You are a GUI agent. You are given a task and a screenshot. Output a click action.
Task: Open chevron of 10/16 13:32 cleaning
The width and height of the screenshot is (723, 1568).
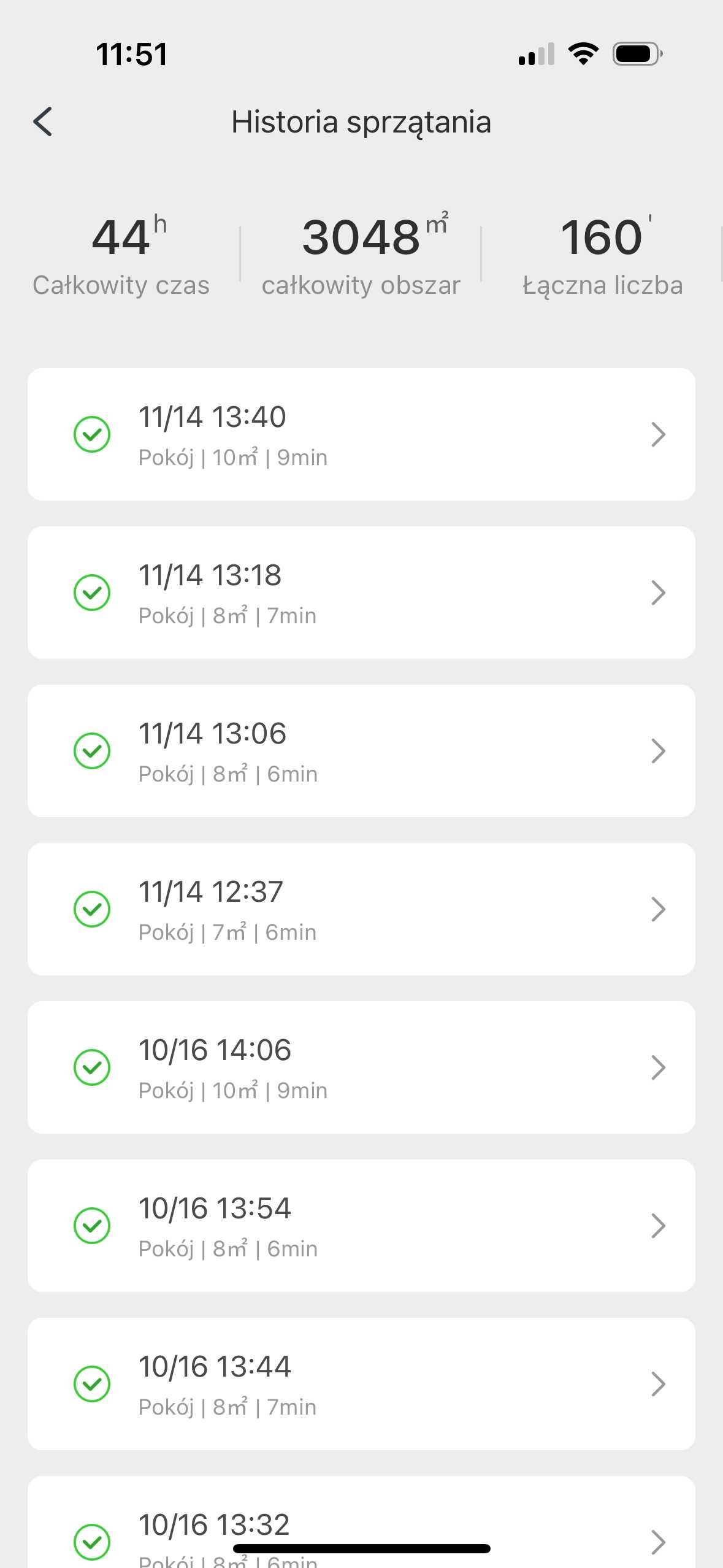coord(658,1542)
